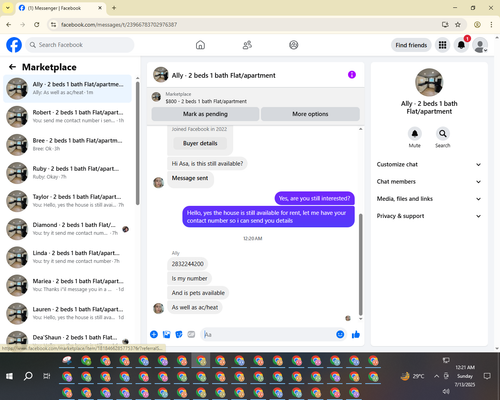Screen dimensions: 500x400
Task: Click Ally profile picture in right panel
Action: [429, 82]
